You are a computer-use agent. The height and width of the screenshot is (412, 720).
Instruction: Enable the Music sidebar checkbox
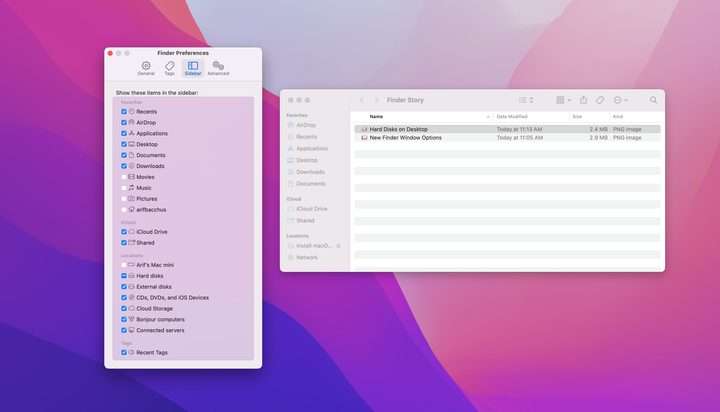pyautogui.click(x=124, y=188)
